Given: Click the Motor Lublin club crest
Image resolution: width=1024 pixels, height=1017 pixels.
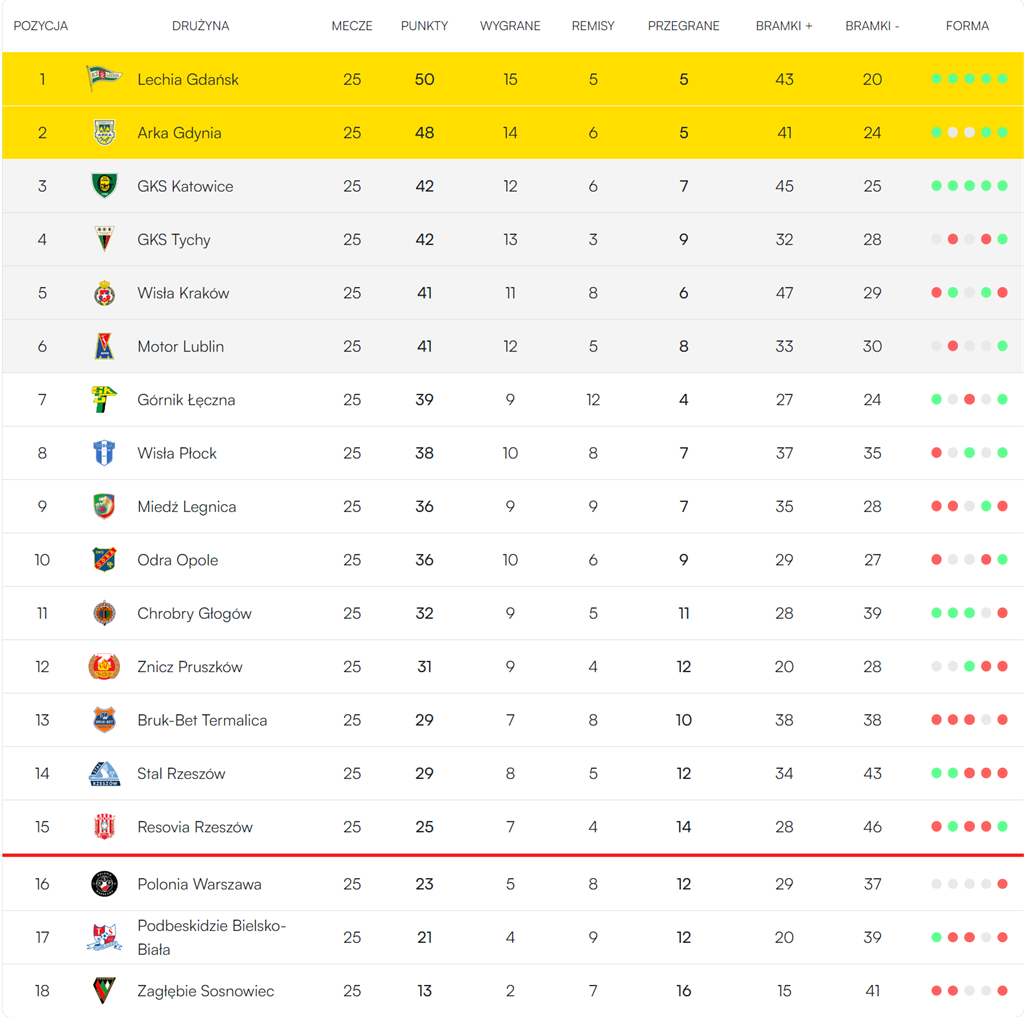Looking at the screenshot, I should pyautogui.click(x=104, y=346).
